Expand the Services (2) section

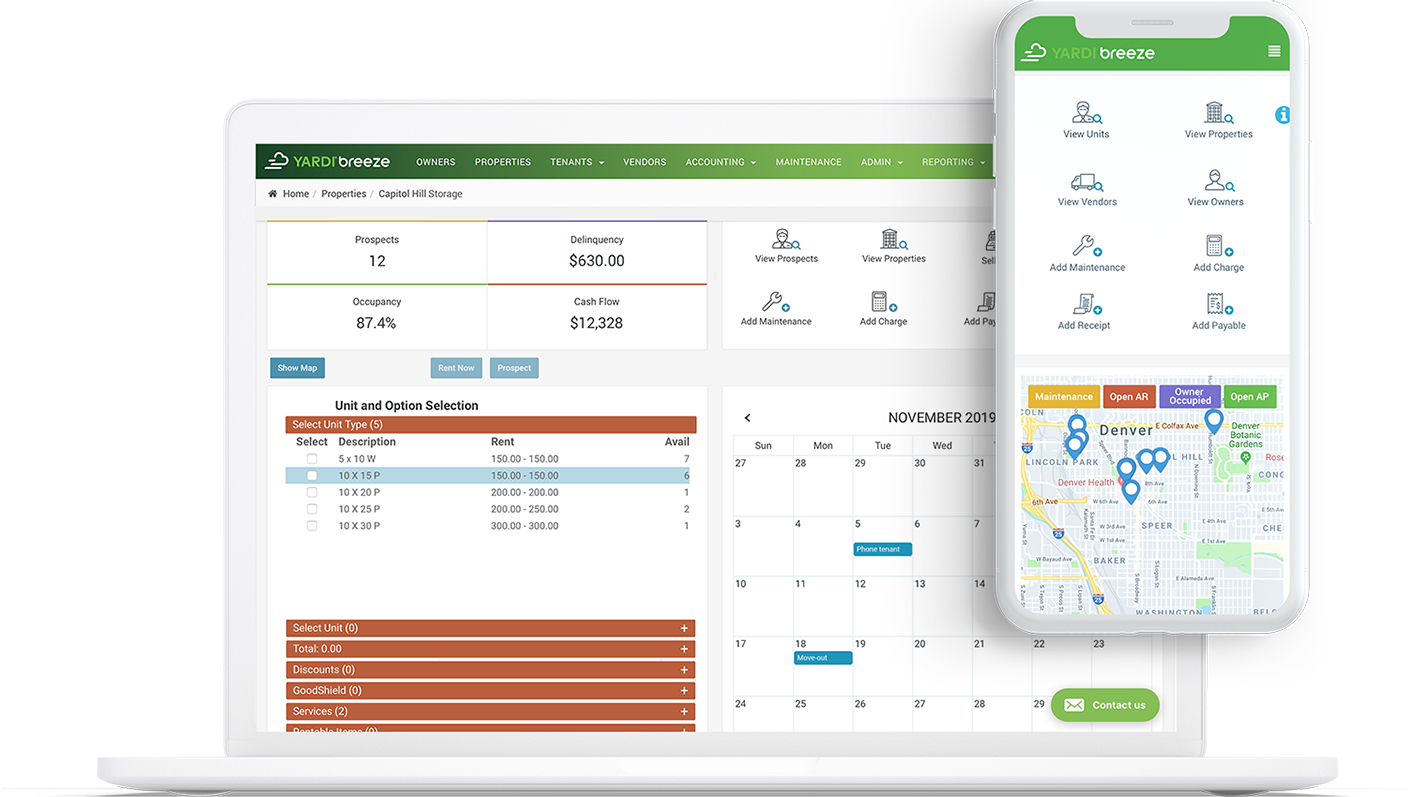click(490, 712)
